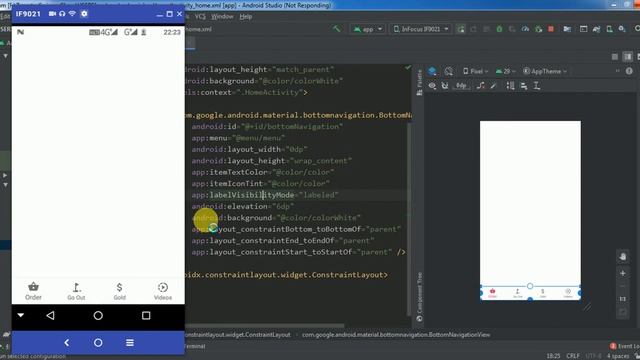This screenshot has height=360, width=640.
Task: Click the Pack layout icon
Action: click(x=511, y=86)
